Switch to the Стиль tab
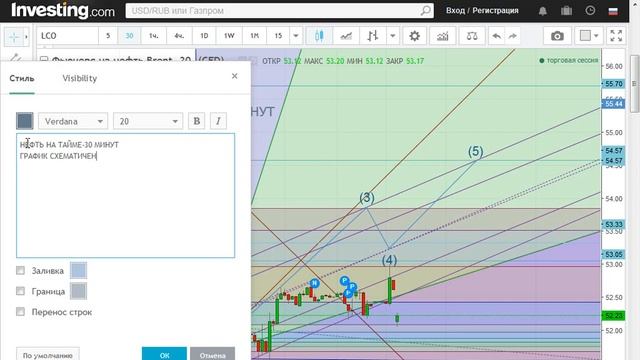640x360 pixels. [22, 78]
